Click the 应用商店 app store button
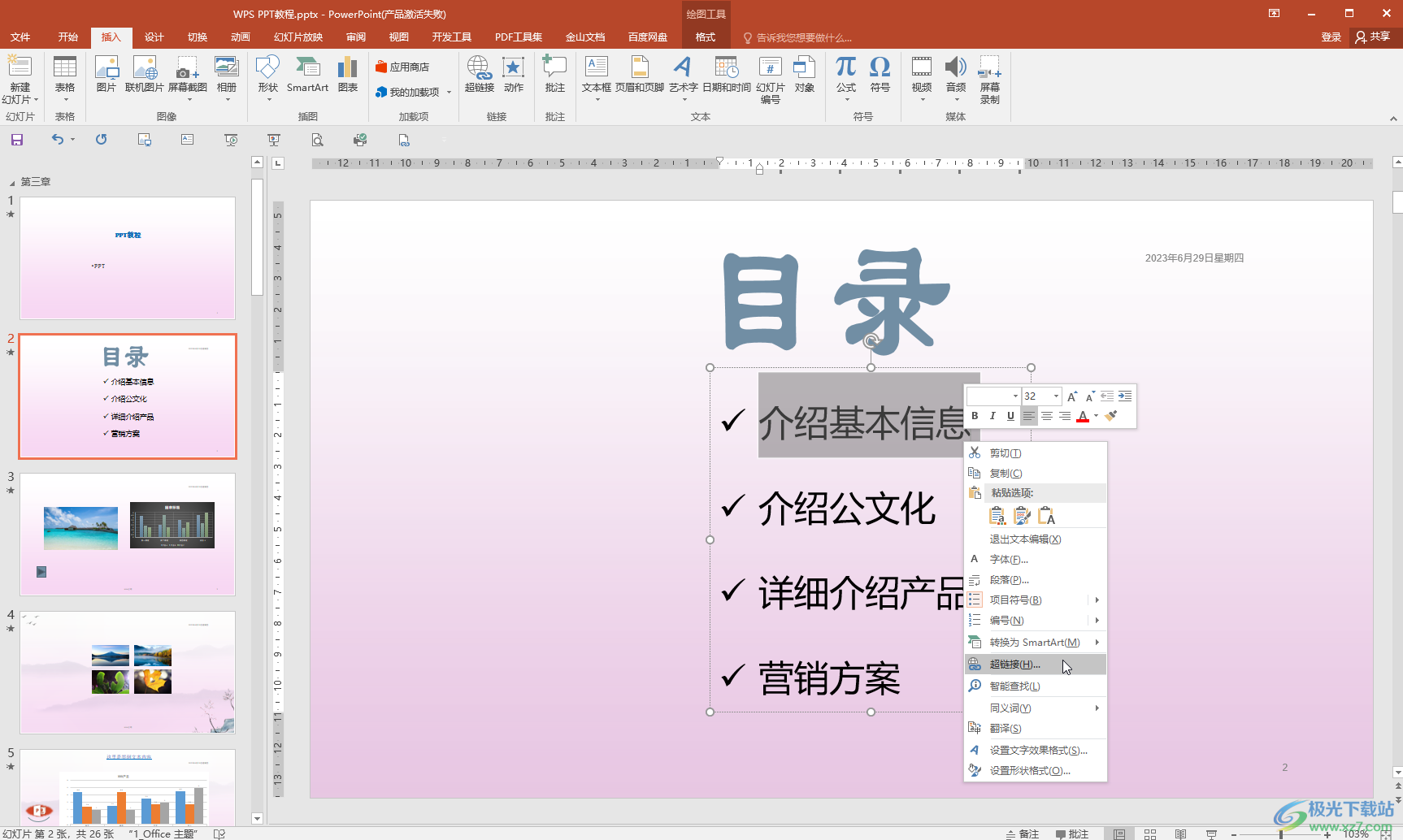The width and height of the screenshot is (1403, 840). pos(402,67)
